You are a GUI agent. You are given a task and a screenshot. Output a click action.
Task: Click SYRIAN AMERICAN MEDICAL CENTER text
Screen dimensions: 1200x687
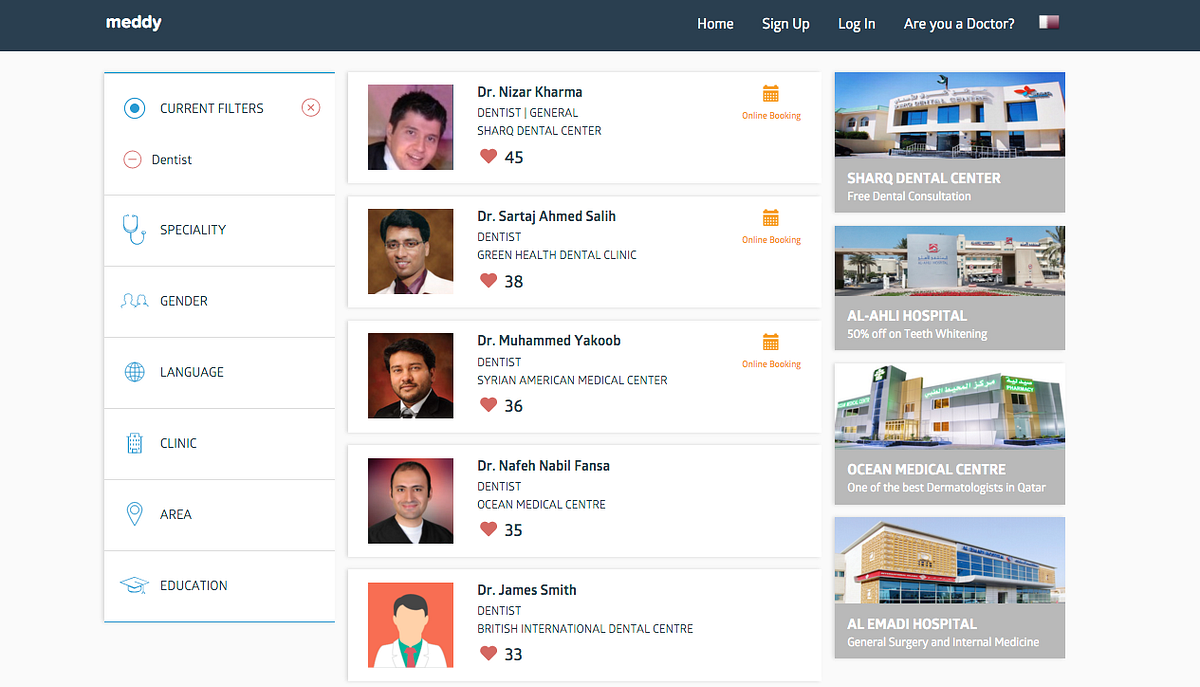click(x=572, y=380)
